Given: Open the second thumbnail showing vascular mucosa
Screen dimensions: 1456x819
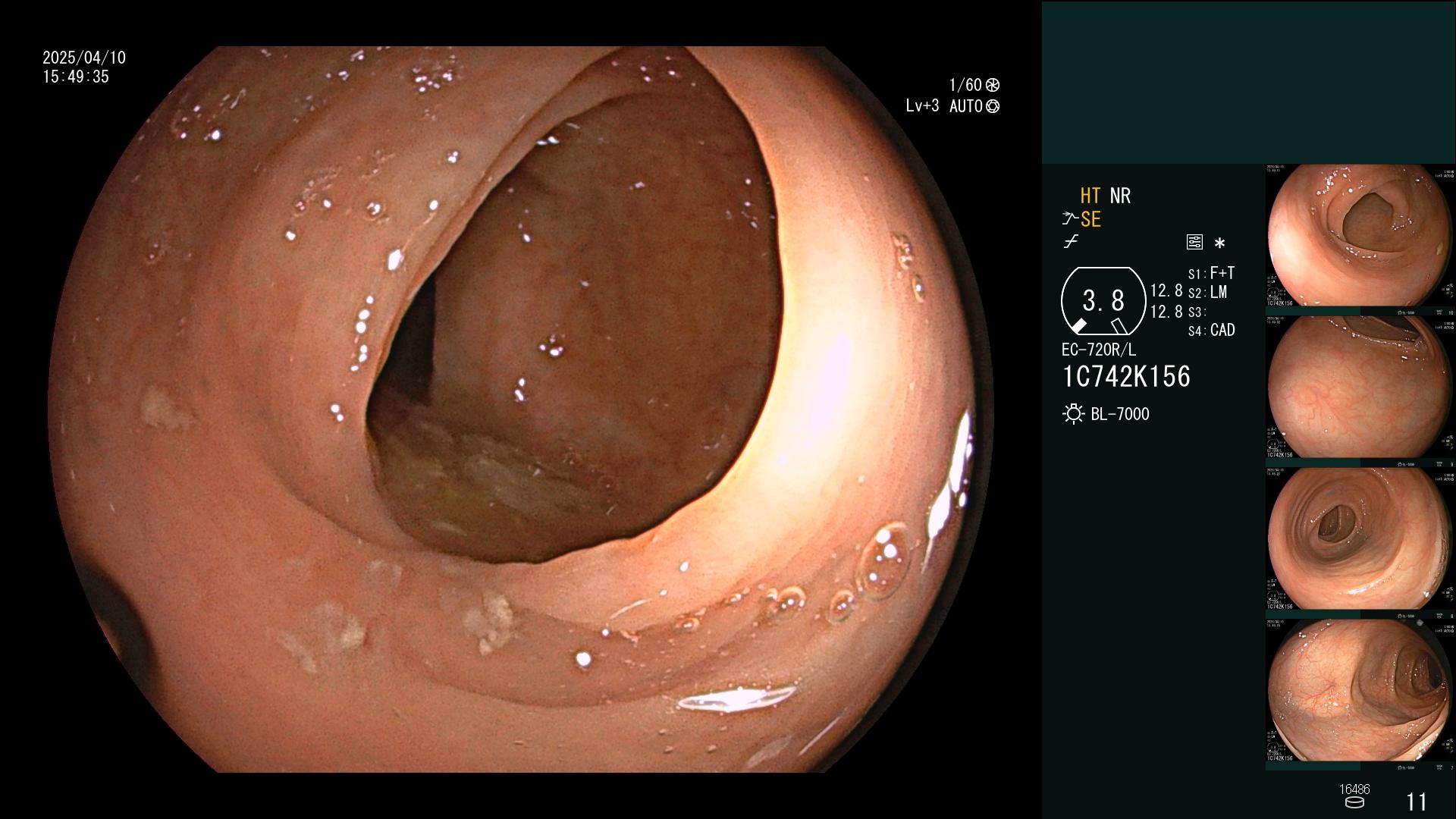Looking at the screenshot, I should pyautogui.click(x=1360, y=388).
